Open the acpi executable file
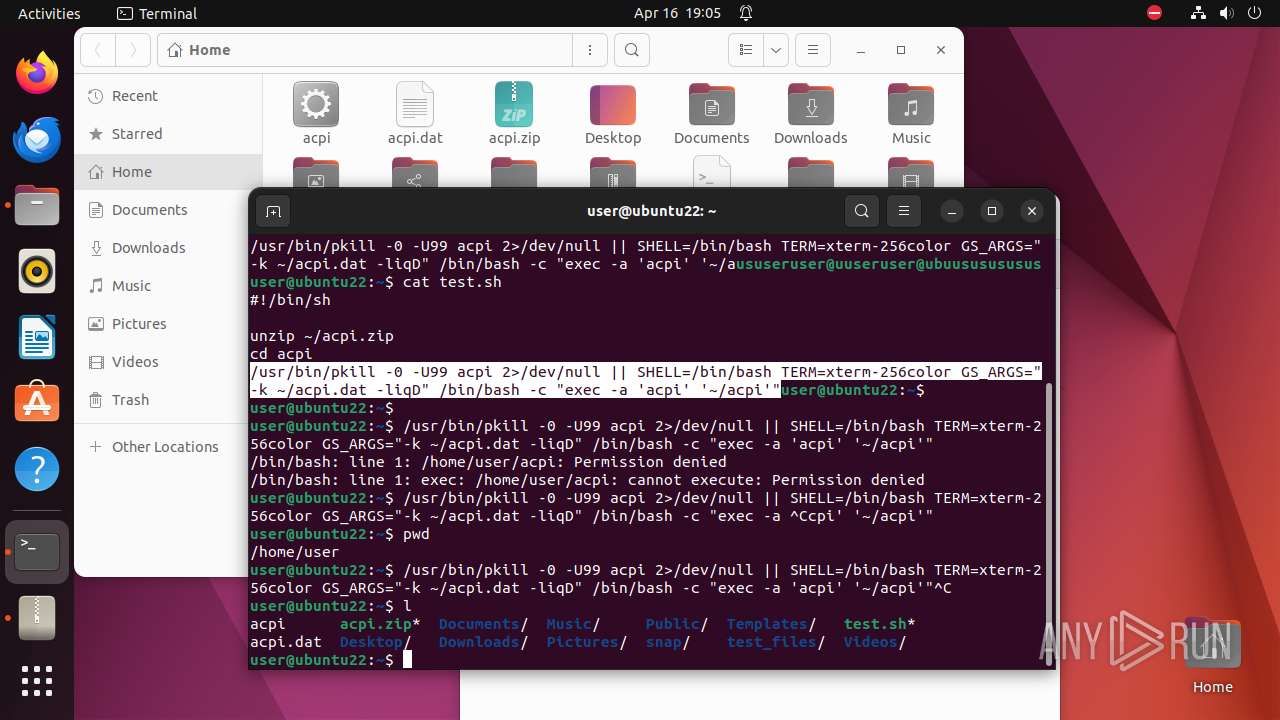The width and height of the screenshot is (1280, 720). [316, 115]
